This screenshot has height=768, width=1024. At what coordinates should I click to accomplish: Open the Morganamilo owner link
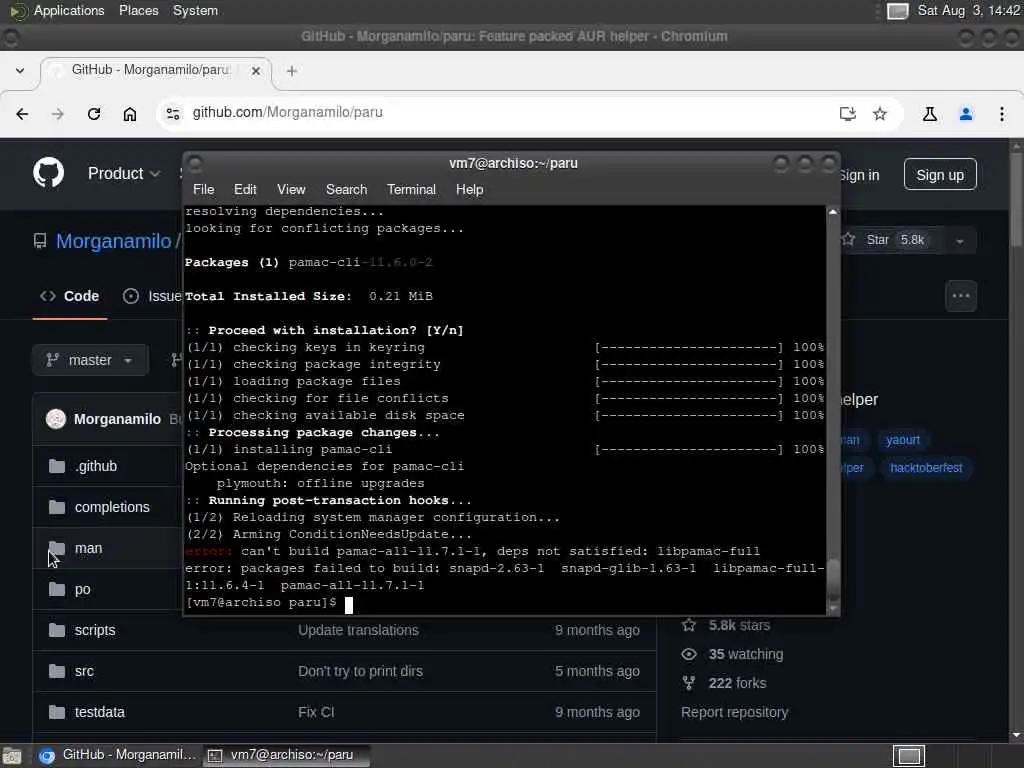click(x=114, y=241)
